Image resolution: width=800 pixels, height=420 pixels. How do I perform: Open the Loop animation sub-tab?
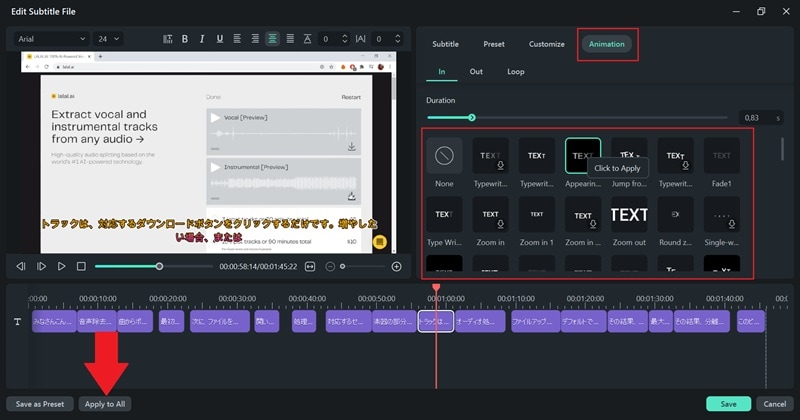click(x=516, y=71)
